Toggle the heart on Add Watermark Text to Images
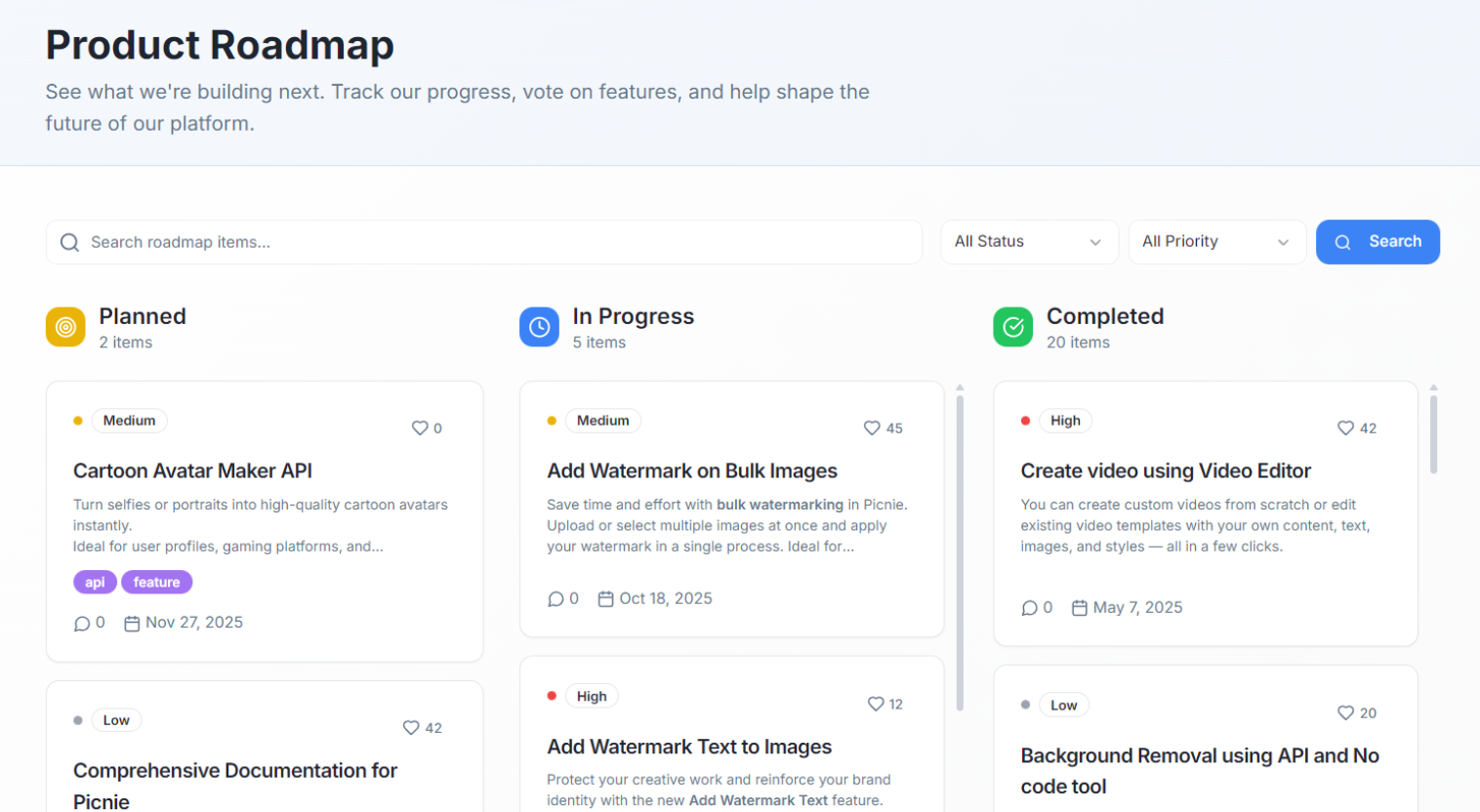The height and width of the screenshot is (812, 1480). click(874, 704)
